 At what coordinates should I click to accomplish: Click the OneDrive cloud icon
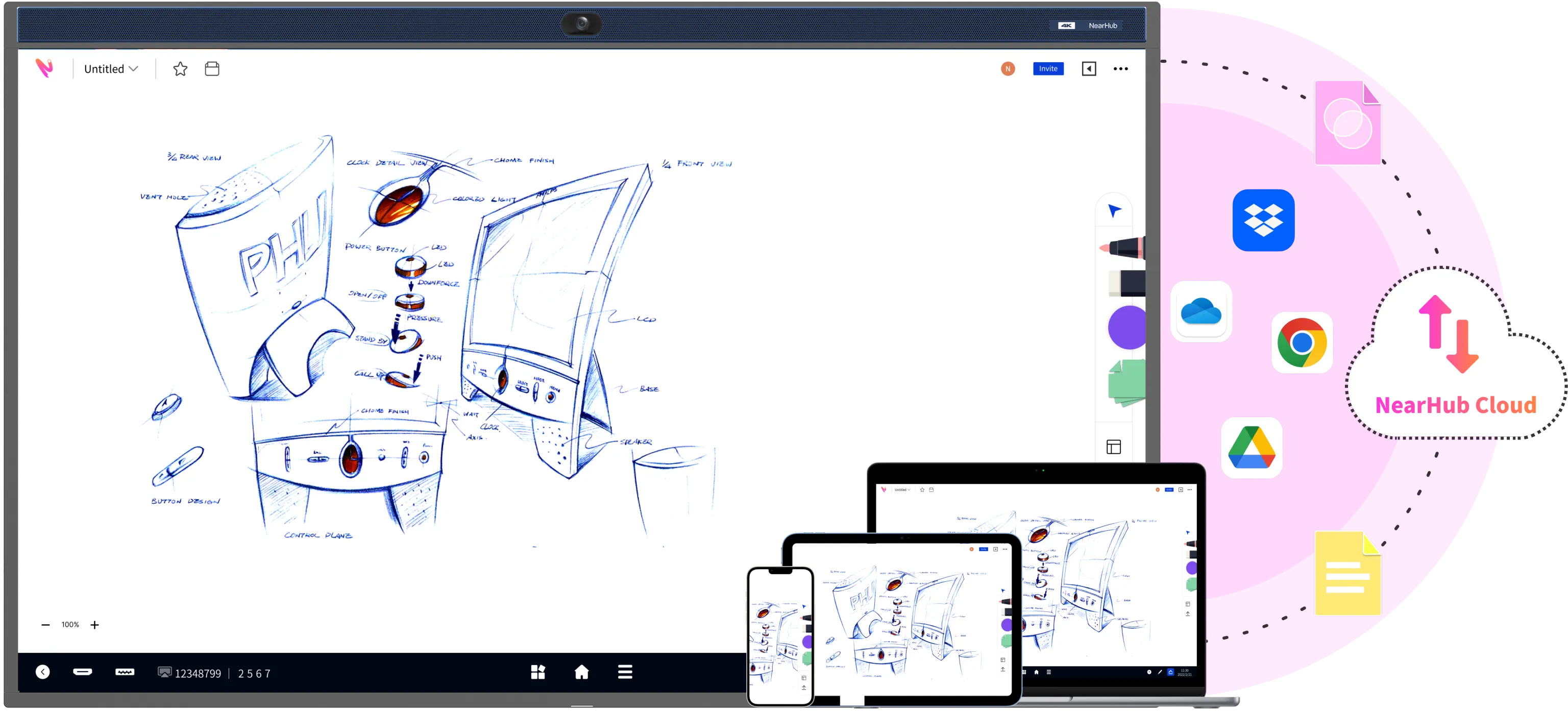coord(1200,311)
